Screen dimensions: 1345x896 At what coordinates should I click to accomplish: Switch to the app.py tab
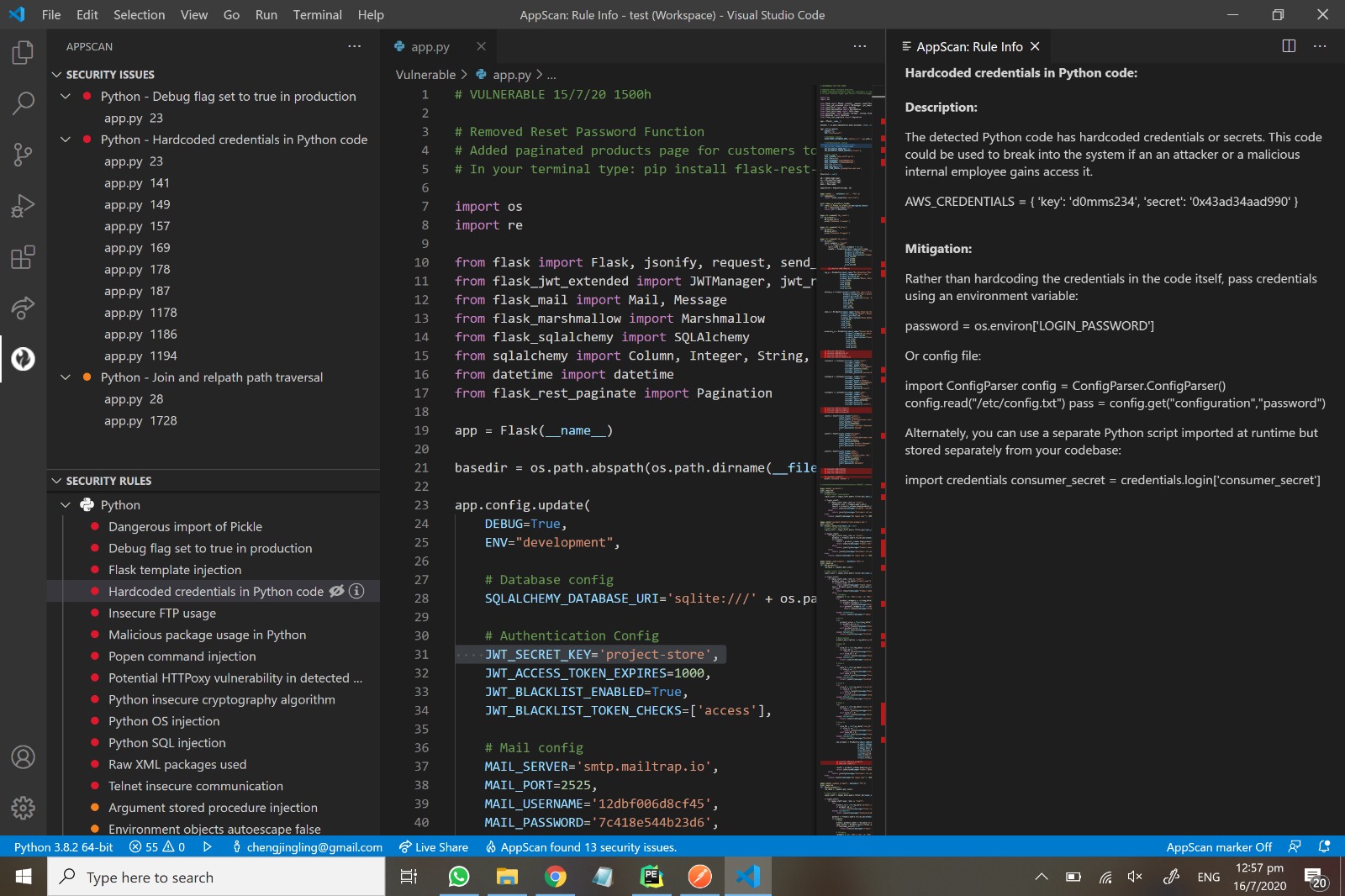coord(430,46)
